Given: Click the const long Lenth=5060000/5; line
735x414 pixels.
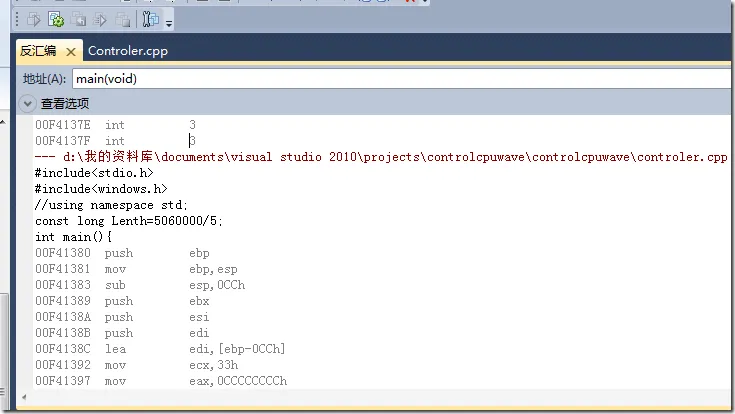Looking at the screenshot, I should click(x=128, y=221).
